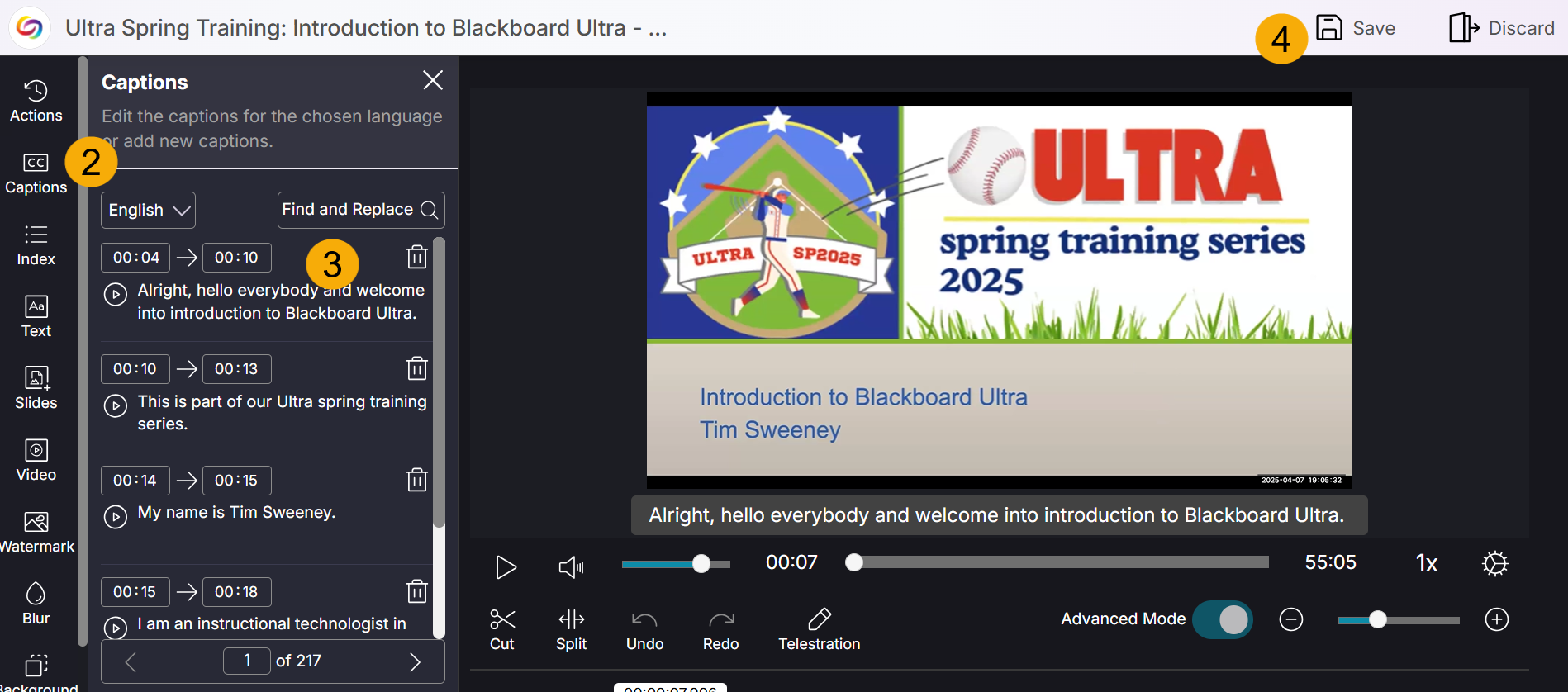This screenshot has height=692, width=1568.
Task: Open the Actions sidebar panel
Action: [x=36, y=101]
